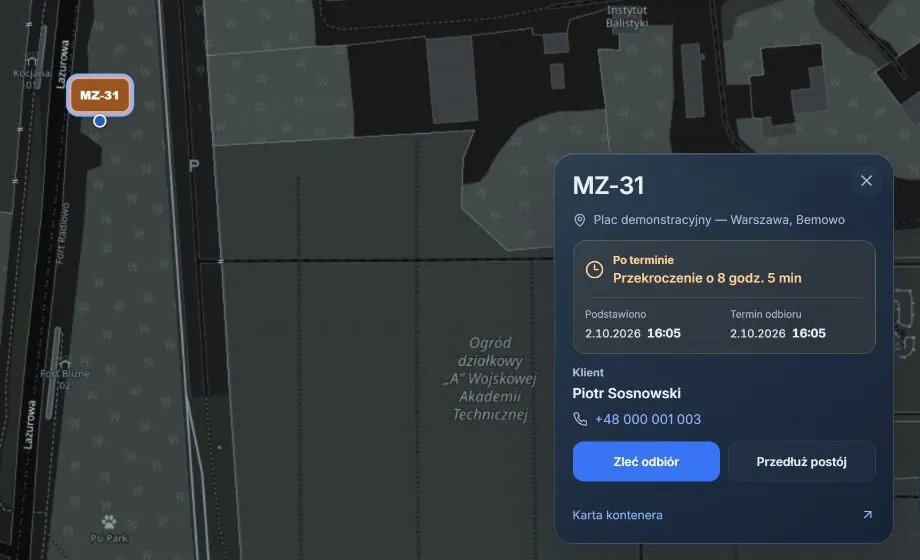Viewport: 920px width, 560px height.
Task: Click the MZ-31 container map marker
Action: click(x=100, y=95)
